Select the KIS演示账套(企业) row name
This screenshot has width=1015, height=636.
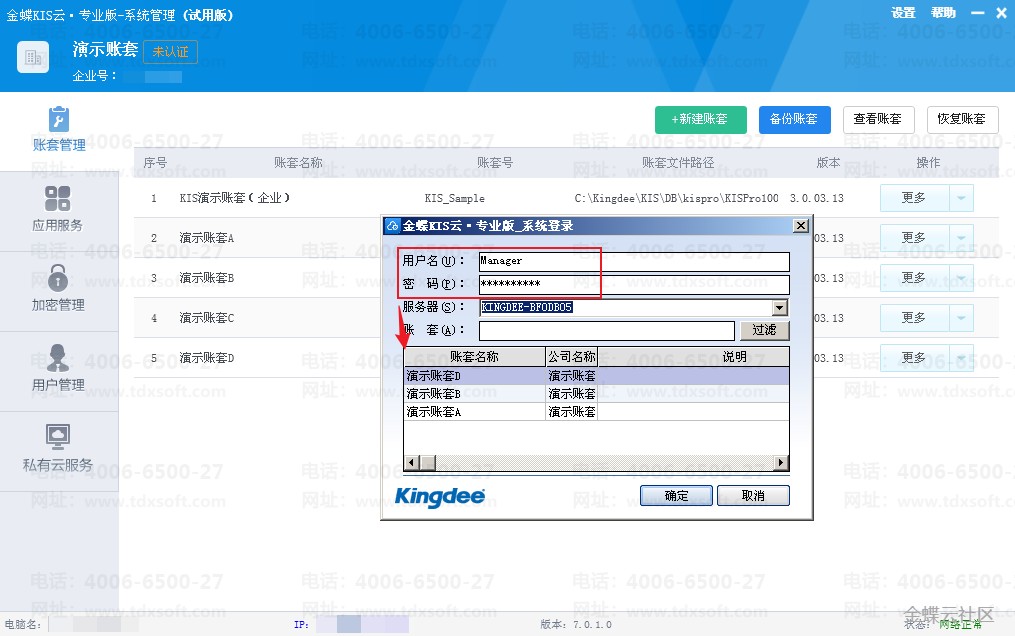(x=235, y=198)
